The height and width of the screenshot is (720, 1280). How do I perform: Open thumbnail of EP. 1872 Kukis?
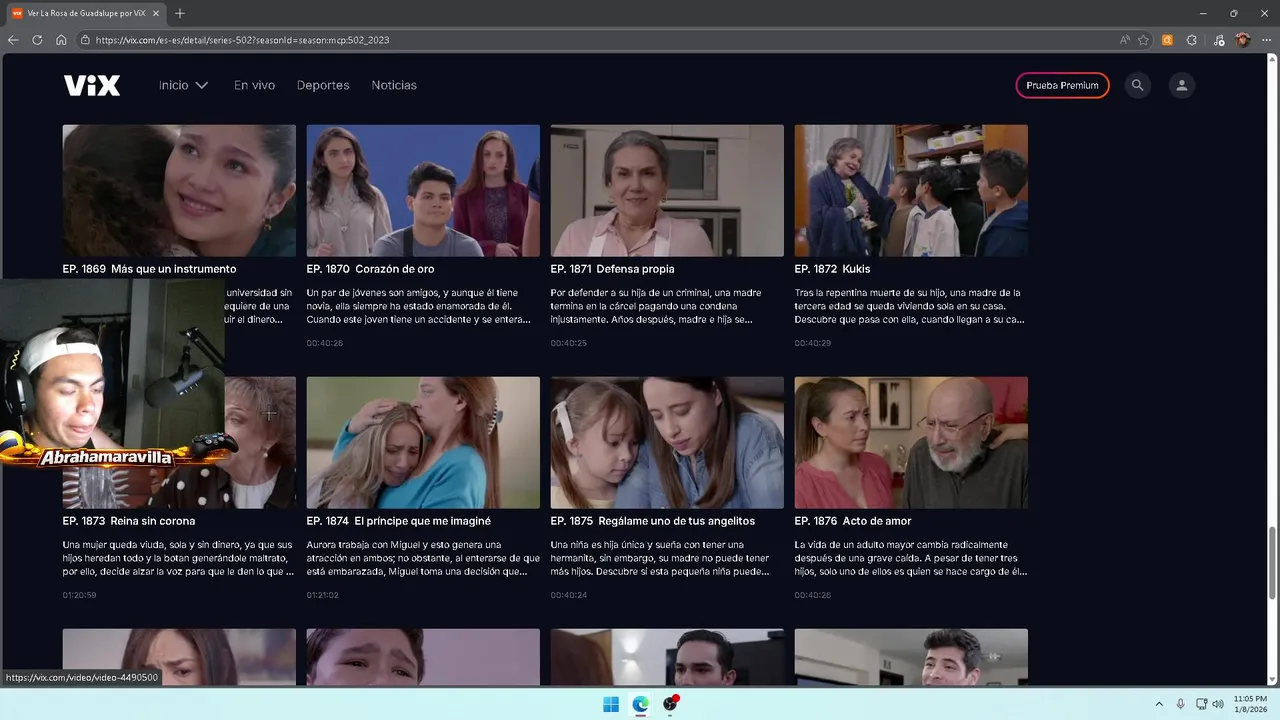pos(911,190)
